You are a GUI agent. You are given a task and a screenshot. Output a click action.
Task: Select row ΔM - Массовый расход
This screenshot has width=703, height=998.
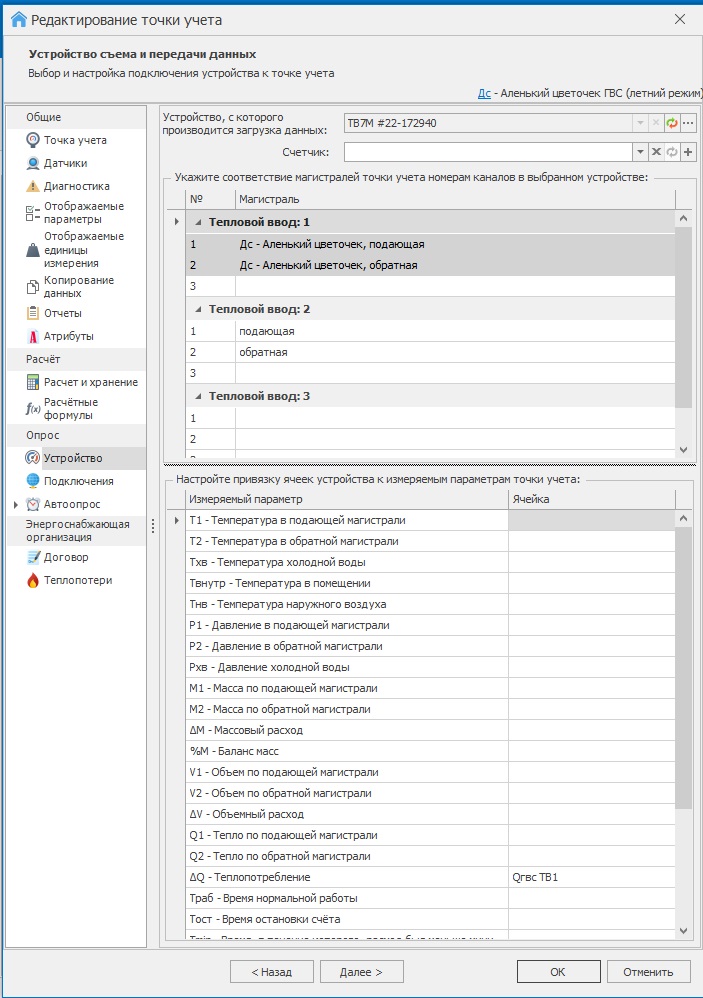point(430,730)
